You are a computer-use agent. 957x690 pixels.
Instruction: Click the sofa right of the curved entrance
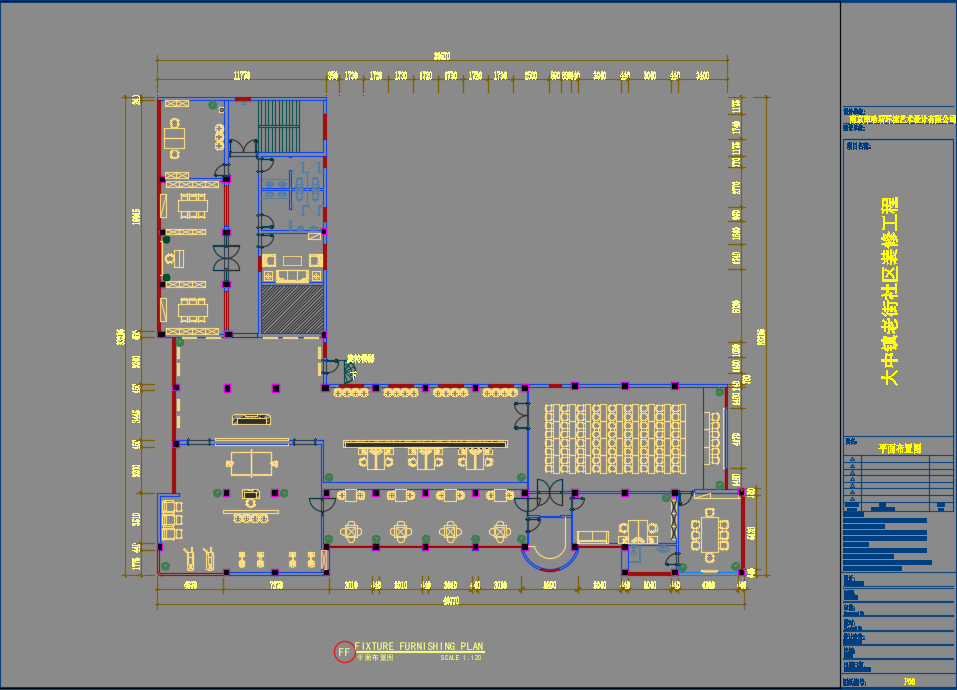point(592,537)
